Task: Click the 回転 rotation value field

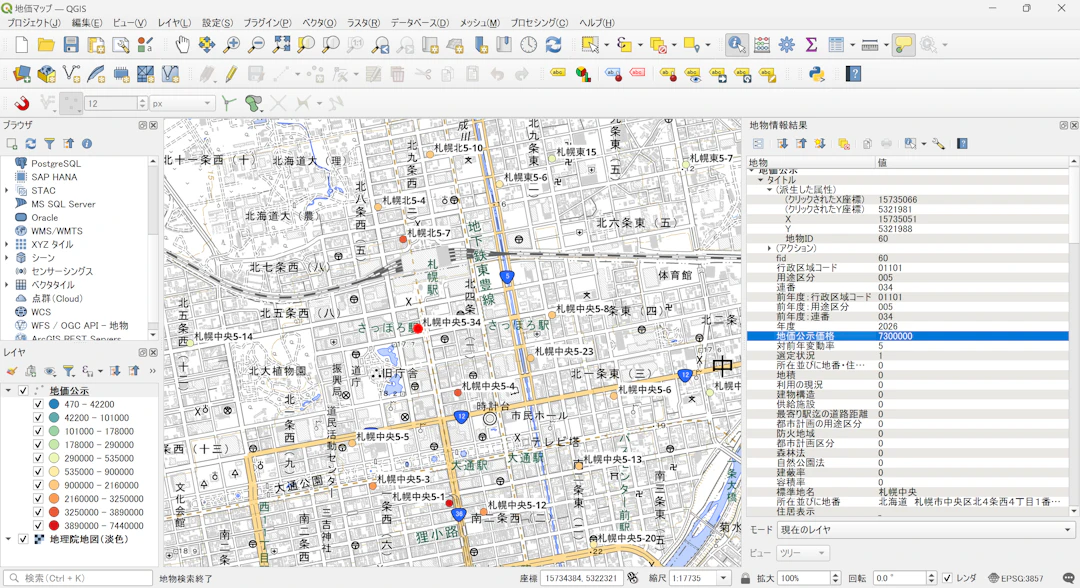Action: (x=899, y=578)
